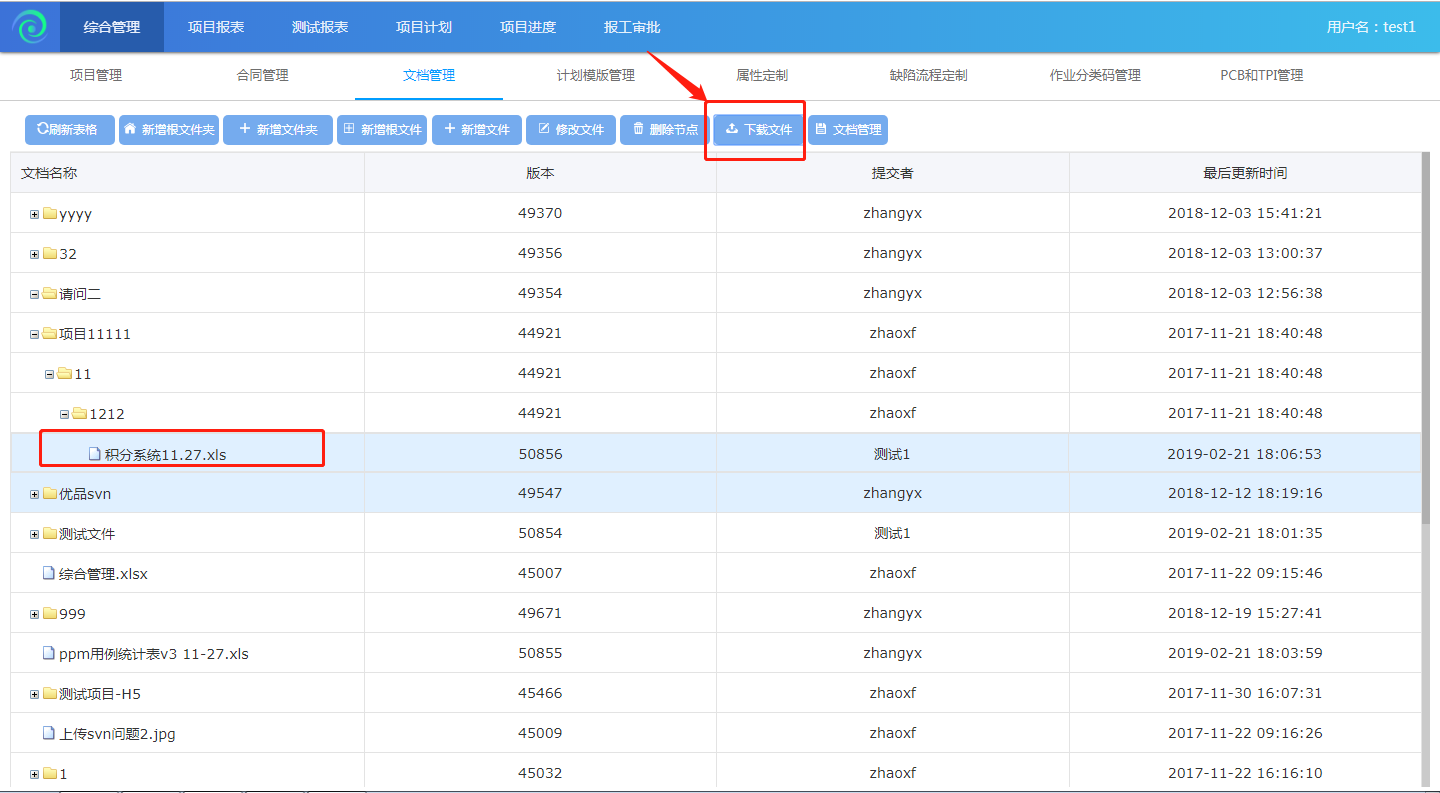Click the 新增根文件夹 home icon button
Screen dimensions: 1440x793
click(169, 130)
